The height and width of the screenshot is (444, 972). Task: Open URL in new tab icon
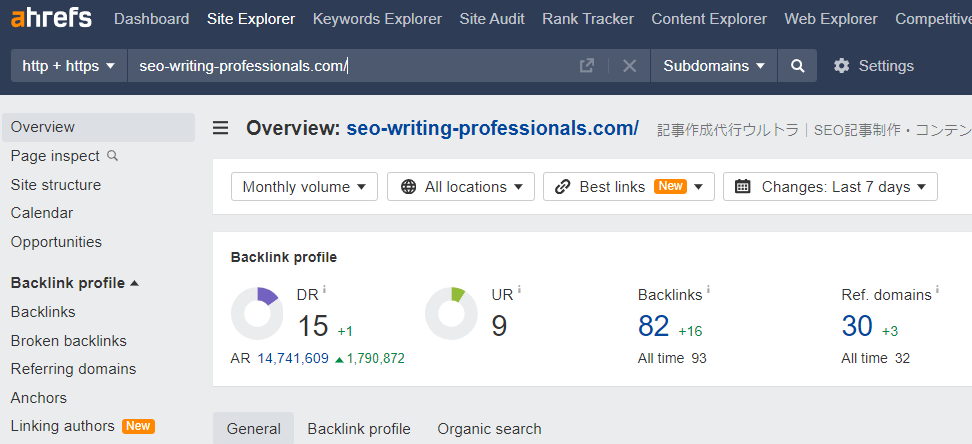(587, 66)
